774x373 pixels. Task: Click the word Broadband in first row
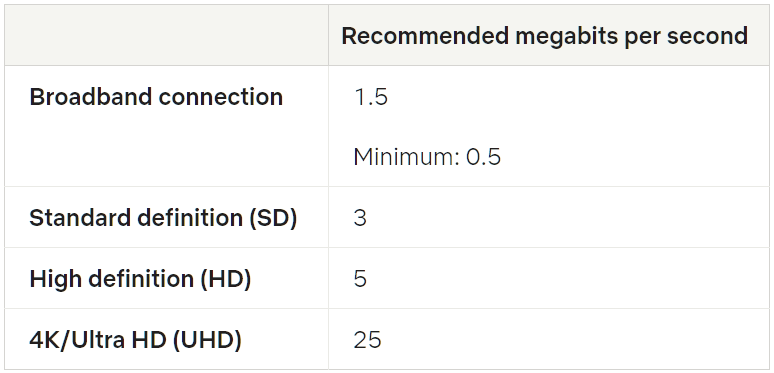(x=91, y=97)
